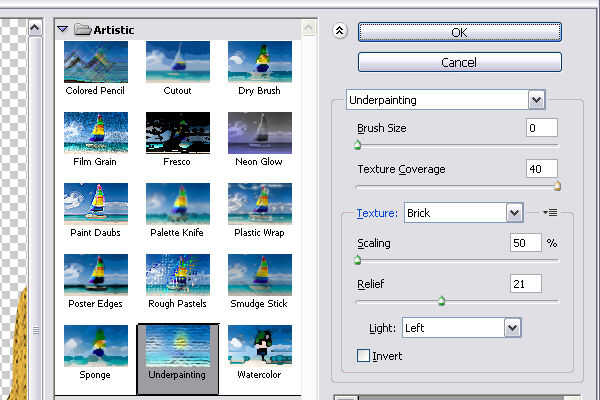This screenshot has height=400, width=600.
Task: Choose the Neon Glow filter thumbnail
Action: [260, 133]
